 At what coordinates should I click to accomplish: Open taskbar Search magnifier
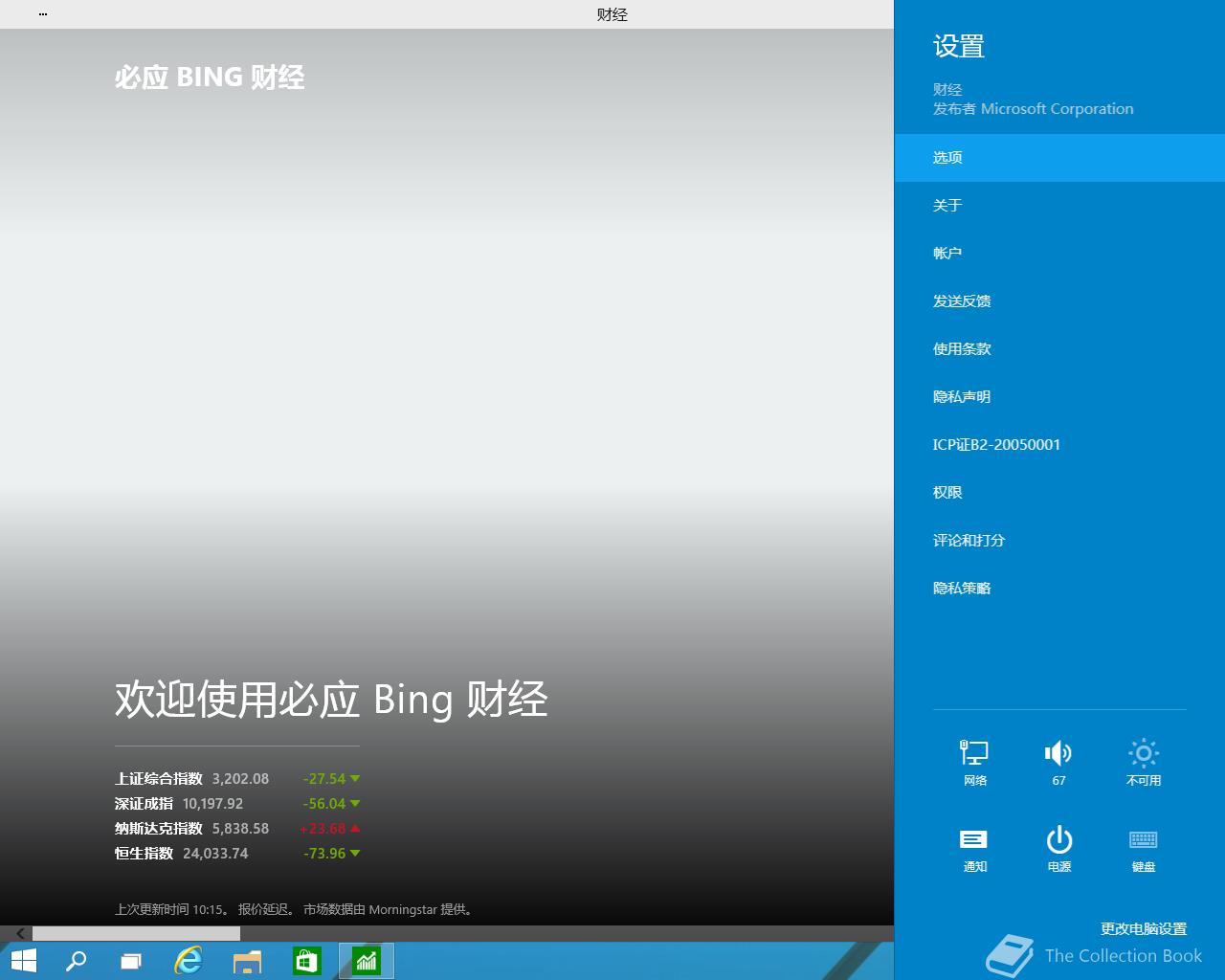[x=76, y=961]
